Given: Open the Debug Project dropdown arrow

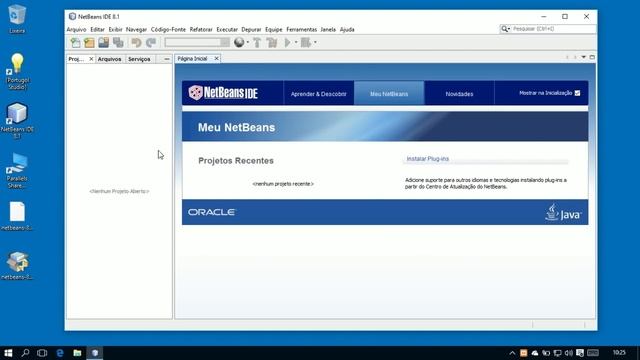Looking at the screenshot, I should [315, 42].
